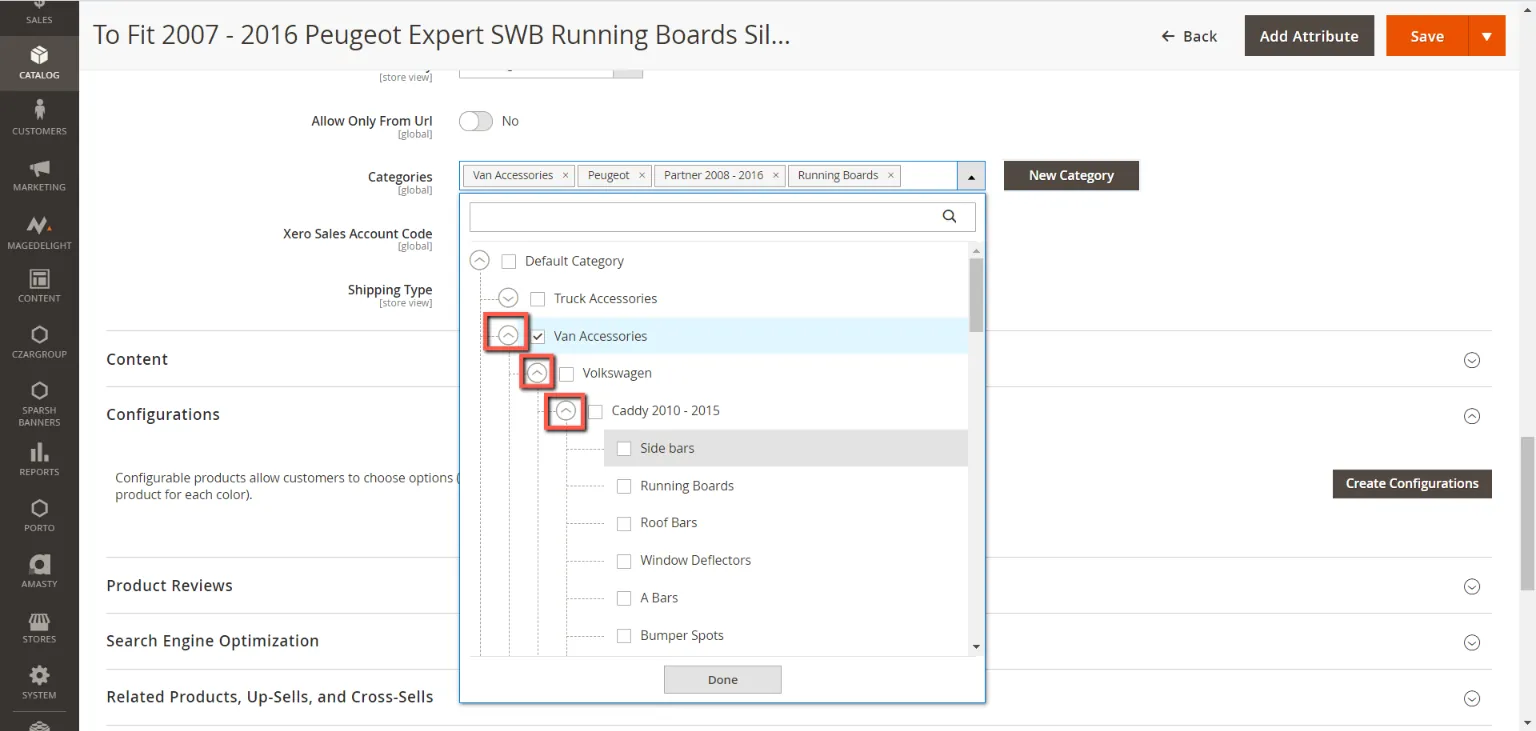Screen dimensions: 1536x731
Task: Click the category list scroll-down arrow
Action: 977,647
